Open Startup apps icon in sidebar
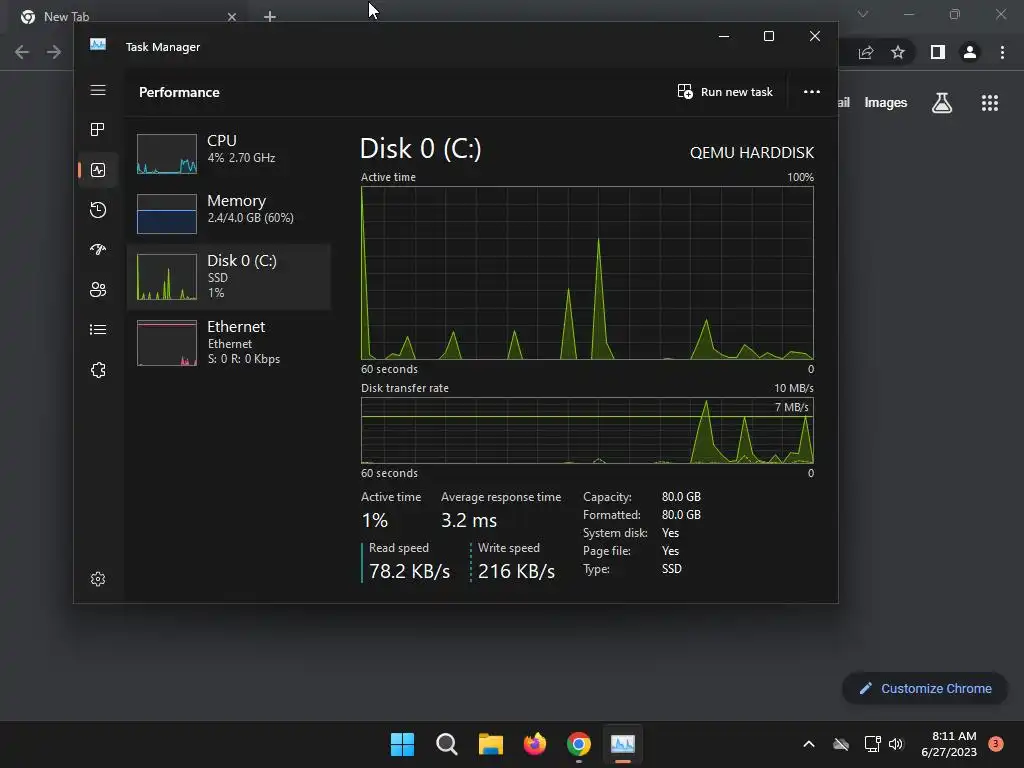 click(98, 249)
